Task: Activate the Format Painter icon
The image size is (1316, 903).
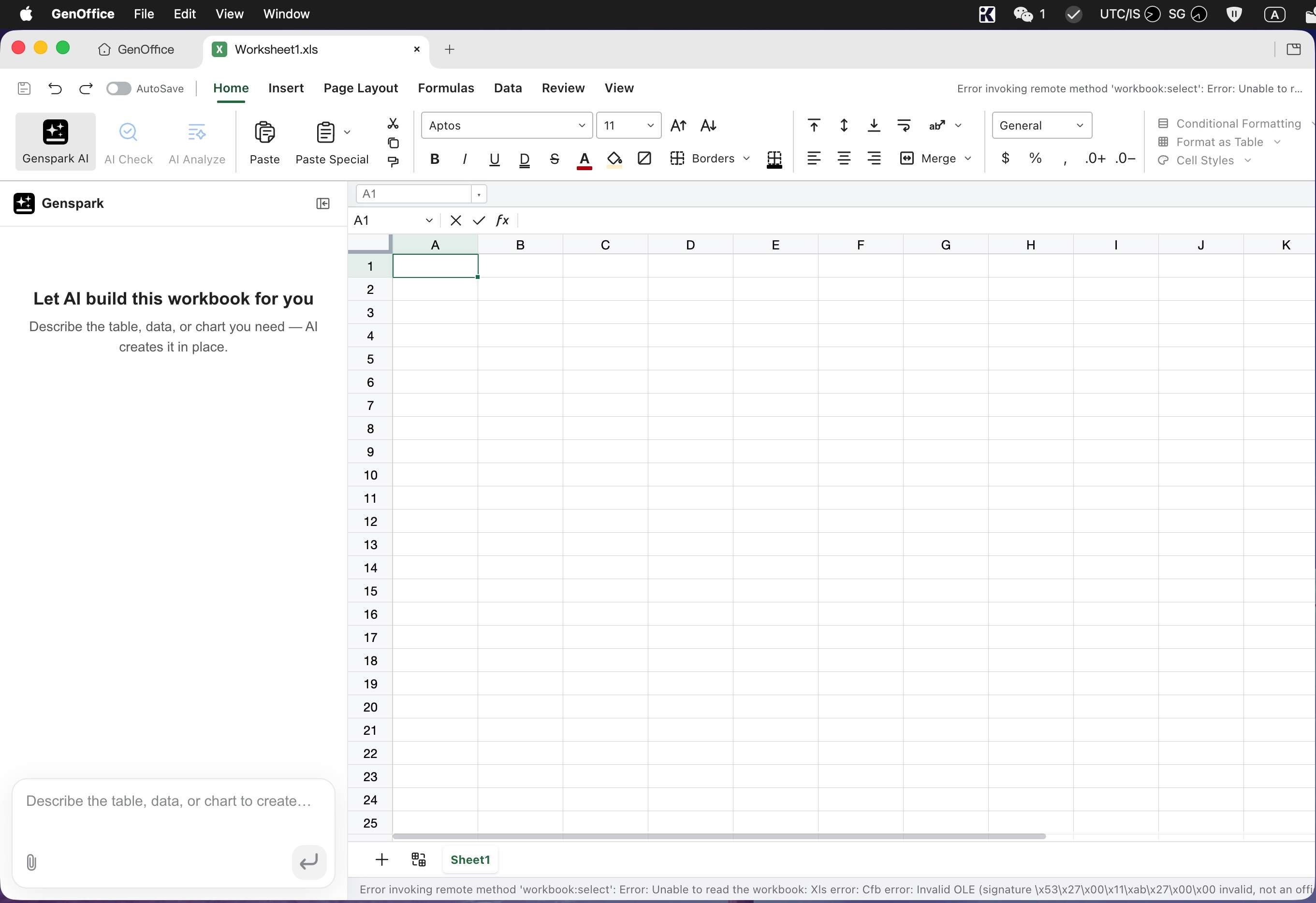Action: (393, 162)
